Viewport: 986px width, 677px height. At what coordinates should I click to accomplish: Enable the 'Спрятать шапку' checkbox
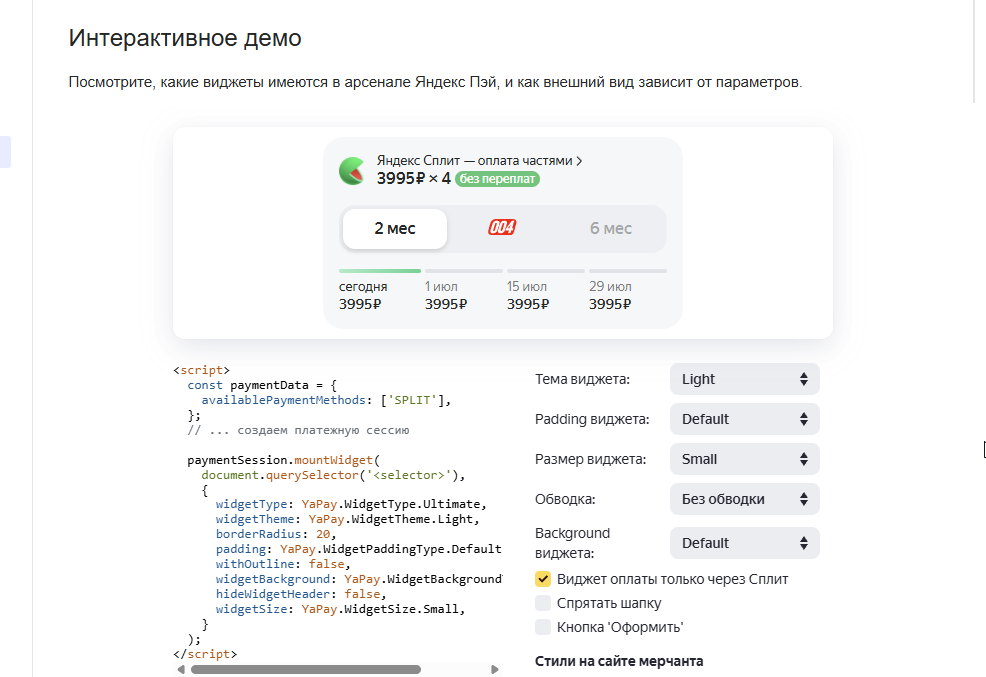click(x=543, y=603)
